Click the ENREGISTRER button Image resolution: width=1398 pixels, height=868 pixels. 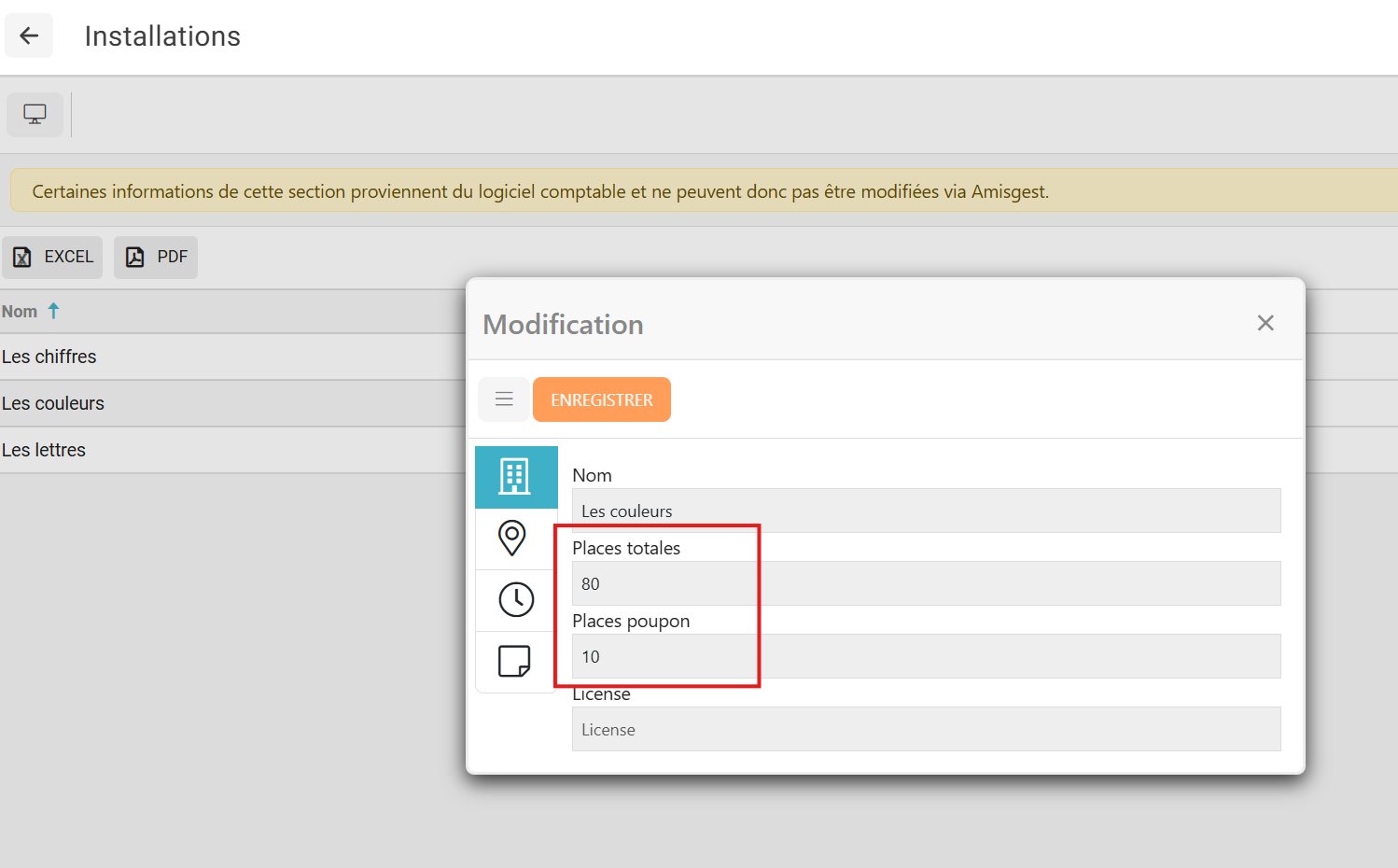point(602,399)
